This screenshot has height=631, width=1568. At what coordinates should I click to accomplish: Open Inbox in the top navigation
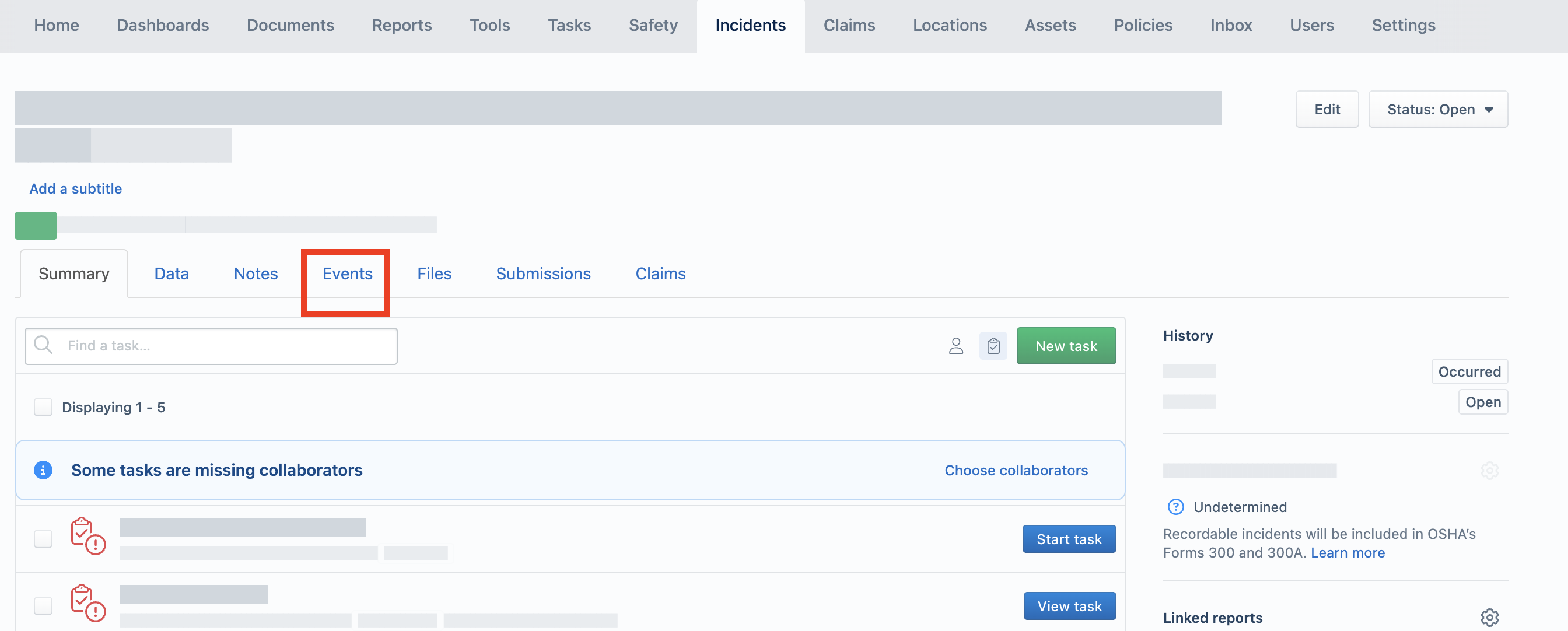pos(1230,26)
